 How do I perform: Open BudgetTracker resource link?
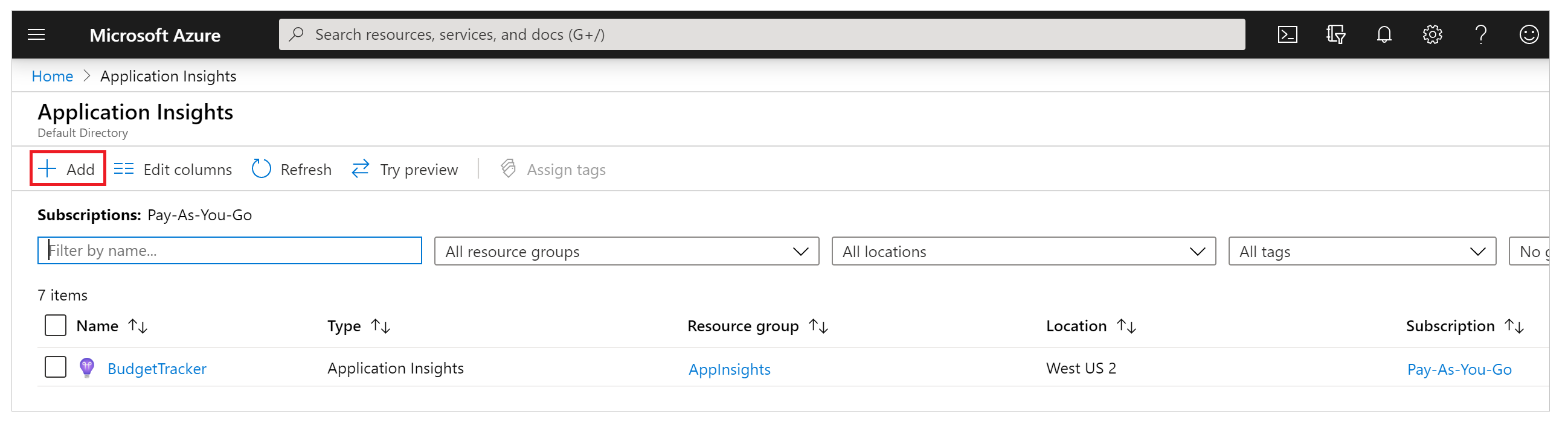[157, 369]
